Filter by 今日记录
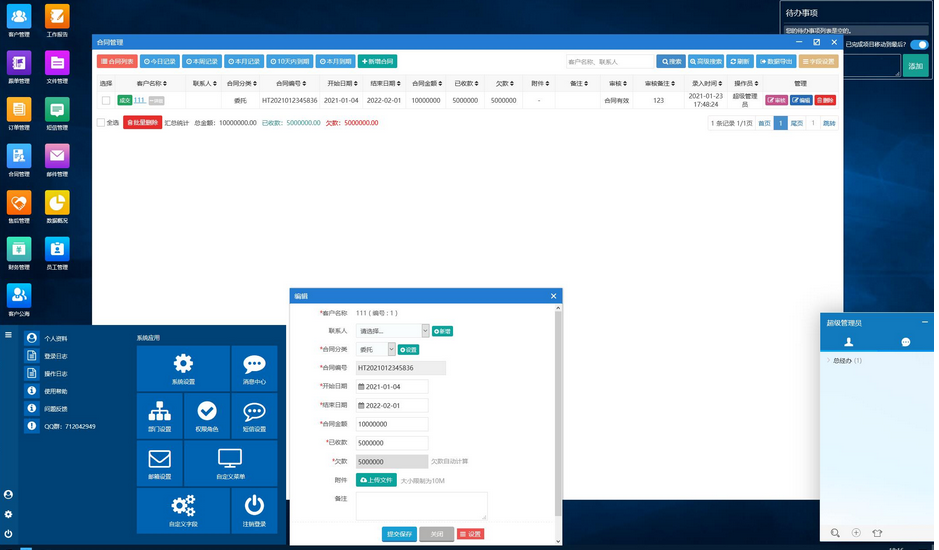This screenshot has width=939, height=550. 160,61
